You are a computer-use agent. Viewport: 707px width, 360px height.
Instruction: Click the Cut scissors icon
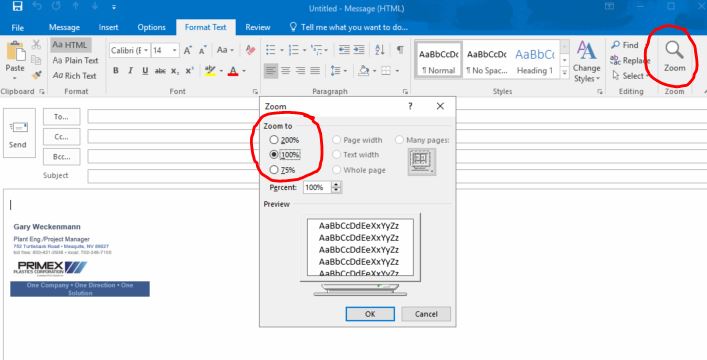tap(37, 45)
